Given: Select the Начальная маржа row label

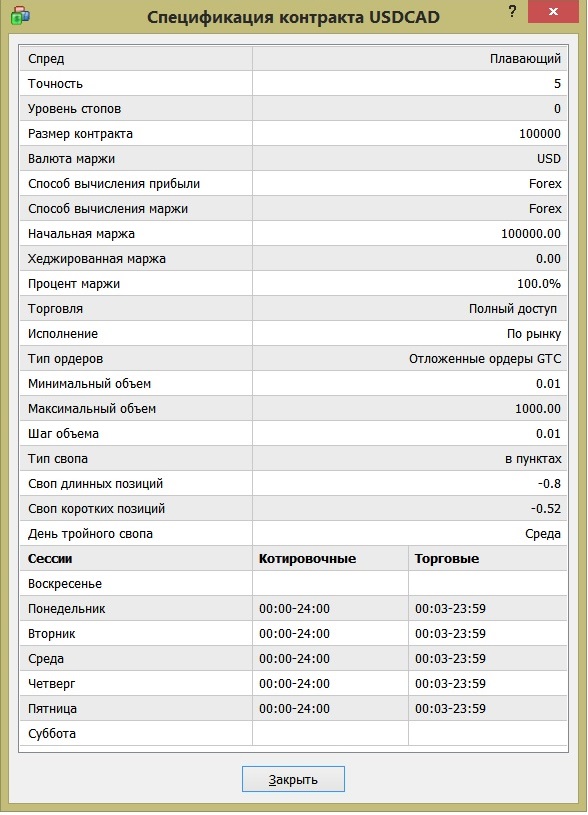Looking at the screenshot, I should [x=82, y=233].
